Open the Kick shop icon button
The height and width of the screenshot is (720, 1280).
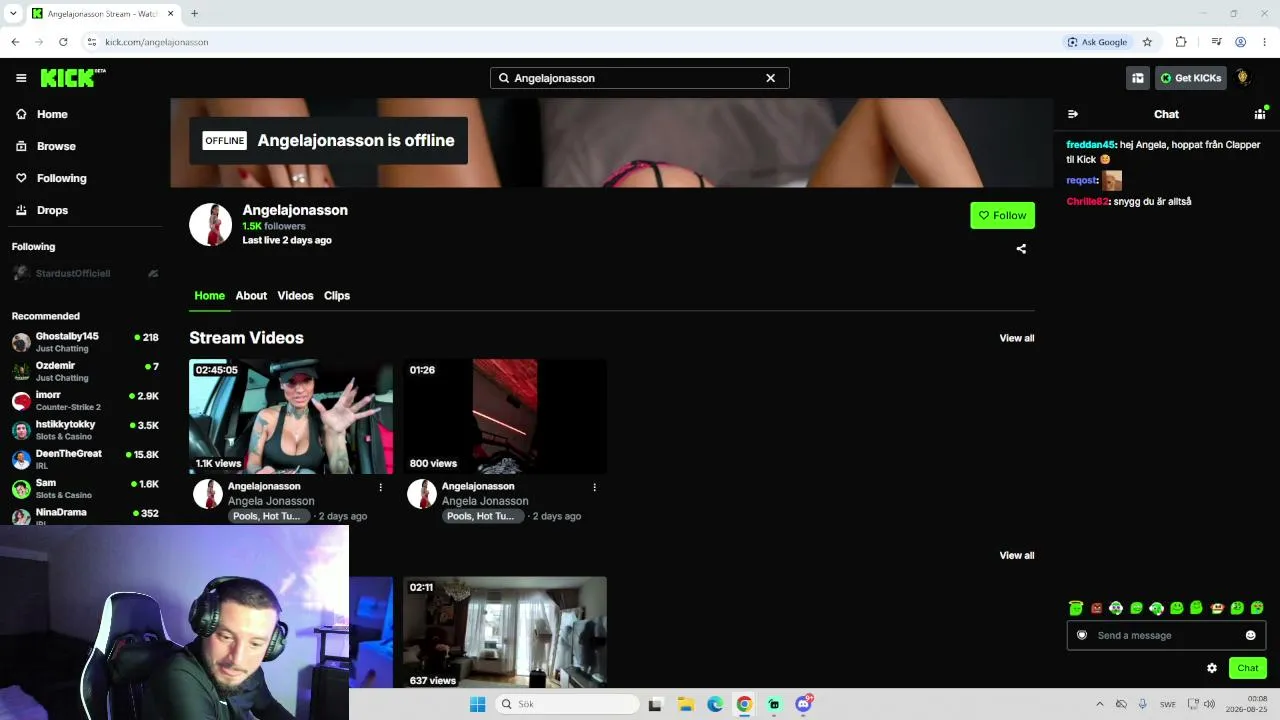click(x=1137, y=78)
